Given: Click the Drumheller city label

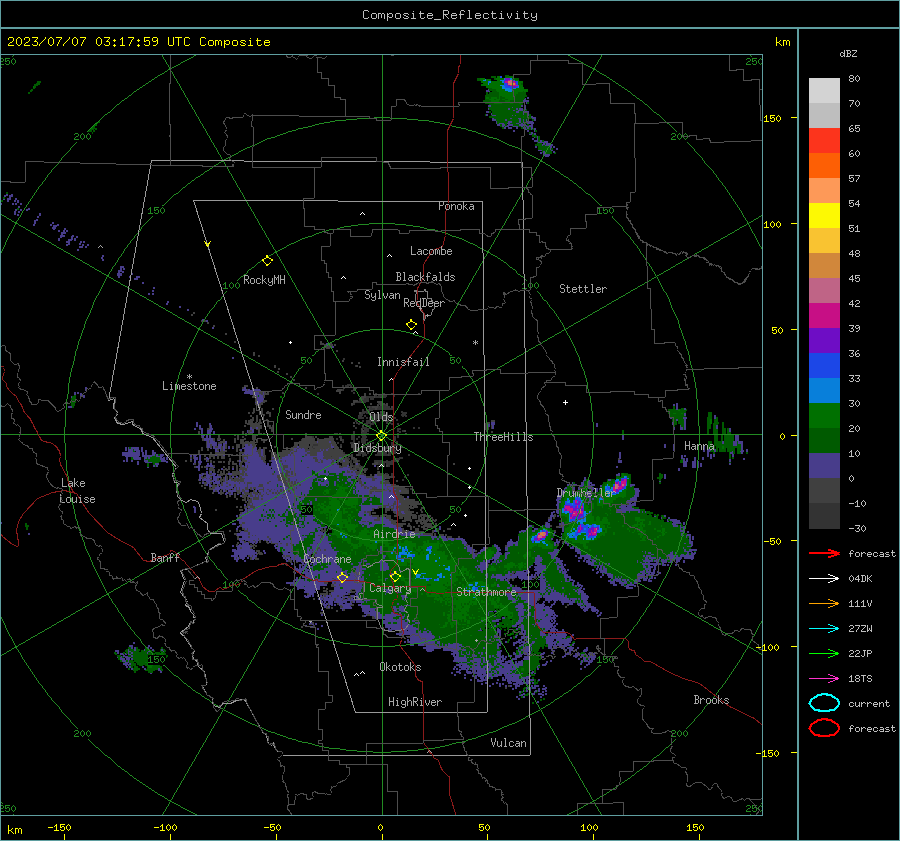Looking at the screenshot, I should pyautogui.click(x=586, y=493).
